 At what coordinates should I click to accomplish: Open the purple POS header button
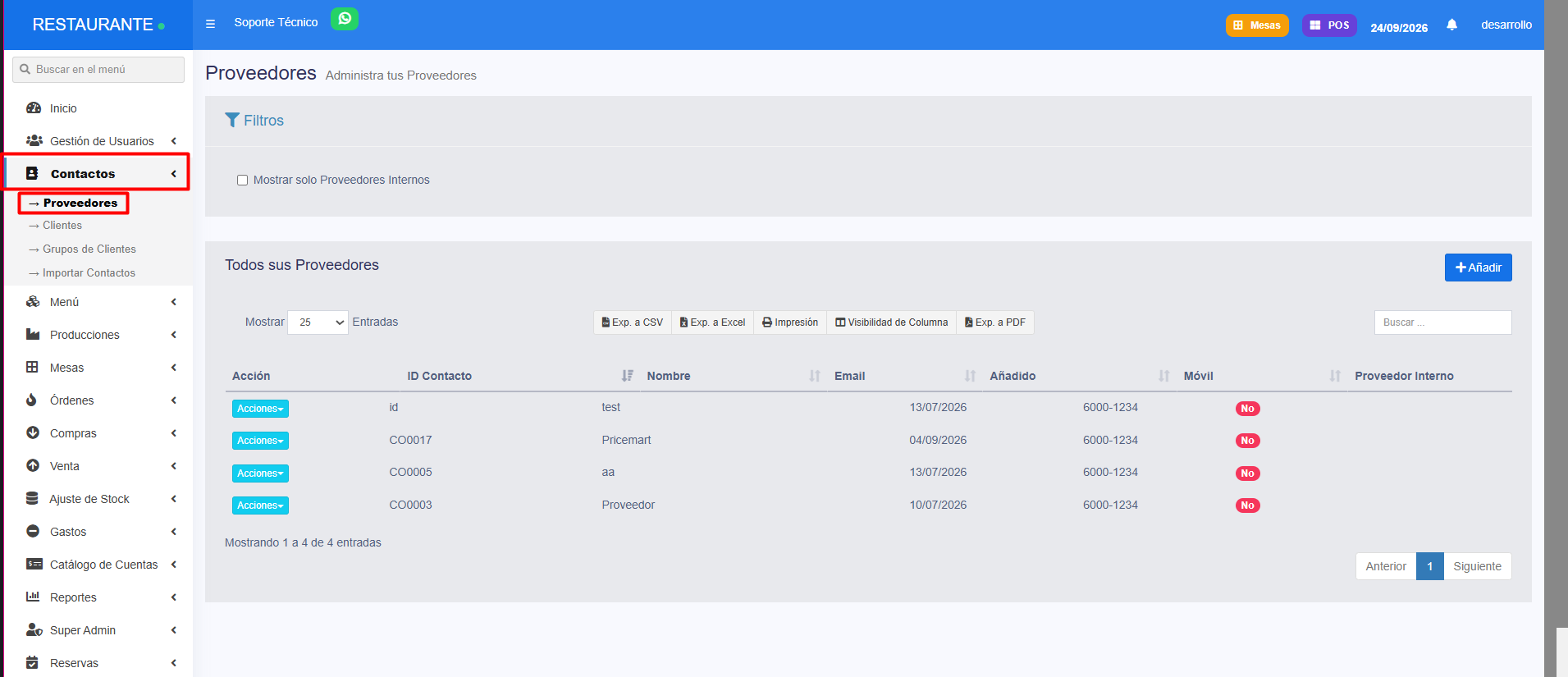click(1329, 25)
